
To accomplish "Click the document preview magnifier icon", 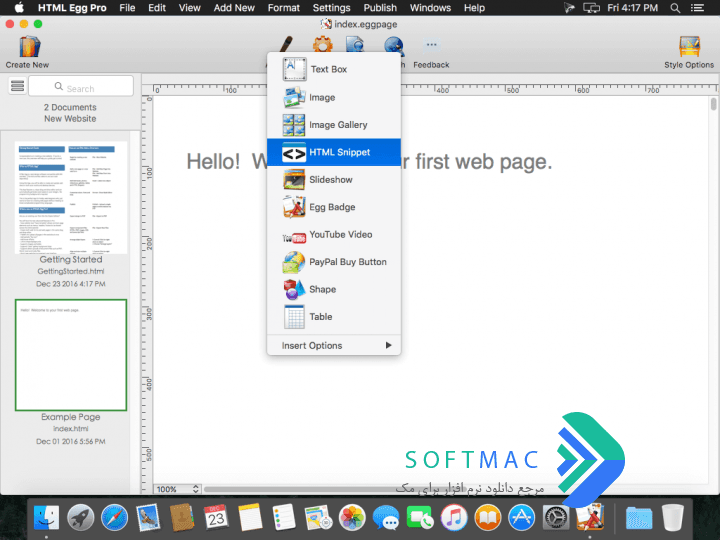I will pyautogui.click(x=355, y=45).
